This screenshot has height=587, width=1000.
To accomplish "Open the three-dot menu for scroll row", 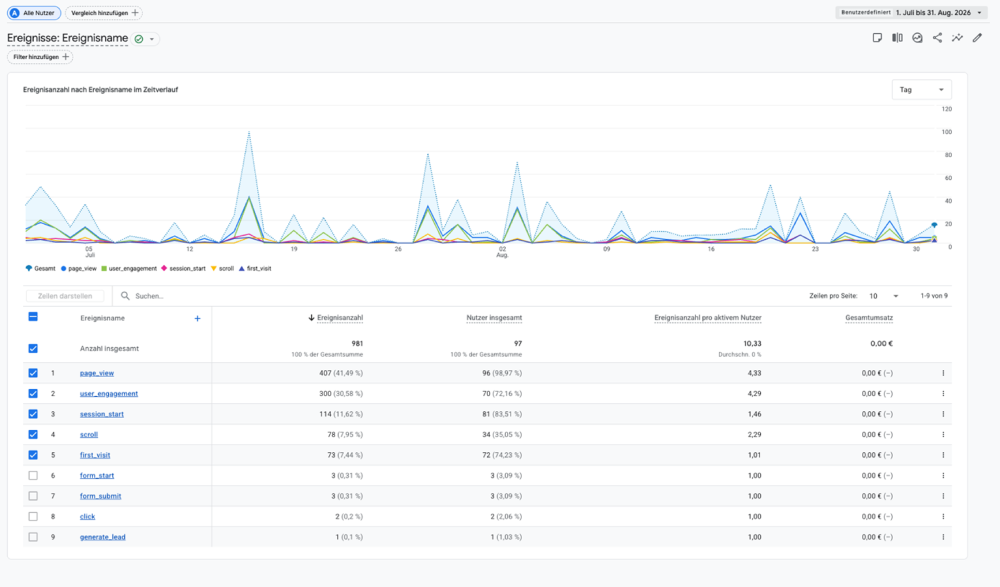I will (x=943, y=435).
